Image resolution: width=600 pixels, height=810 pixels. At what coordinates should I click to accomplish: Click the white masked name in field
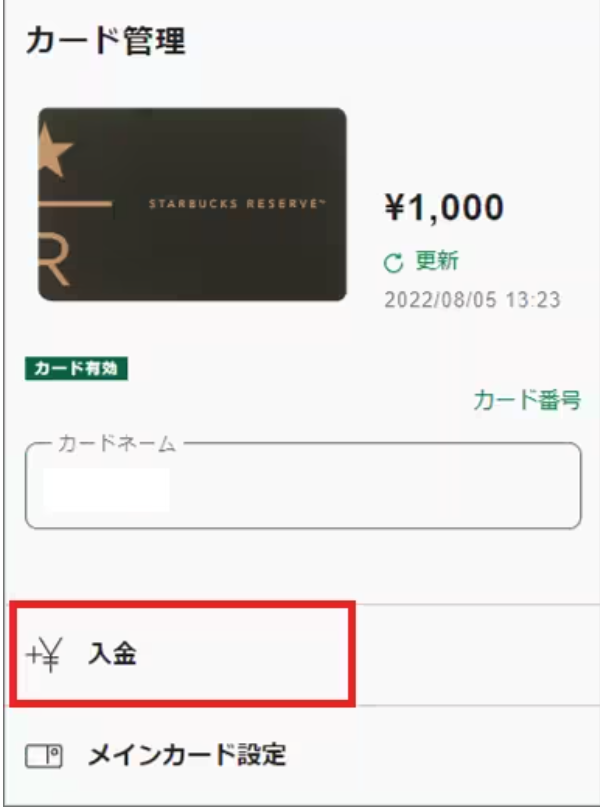(x=106, y=490)
